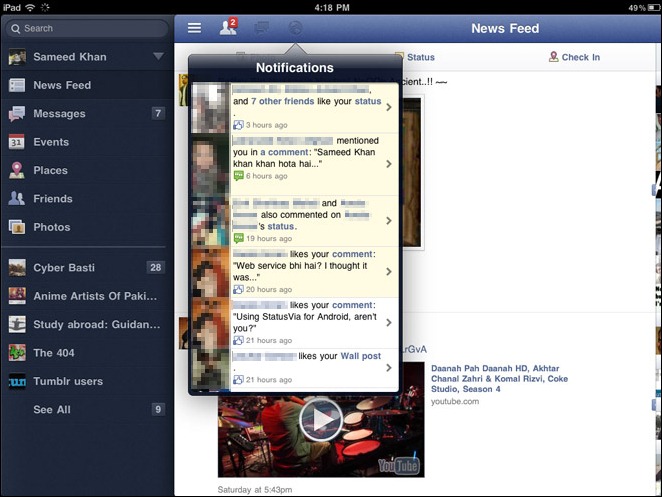Click the 7 other friends link
Image resolution: width=662 pixels, height=497 pixels.
282,101
